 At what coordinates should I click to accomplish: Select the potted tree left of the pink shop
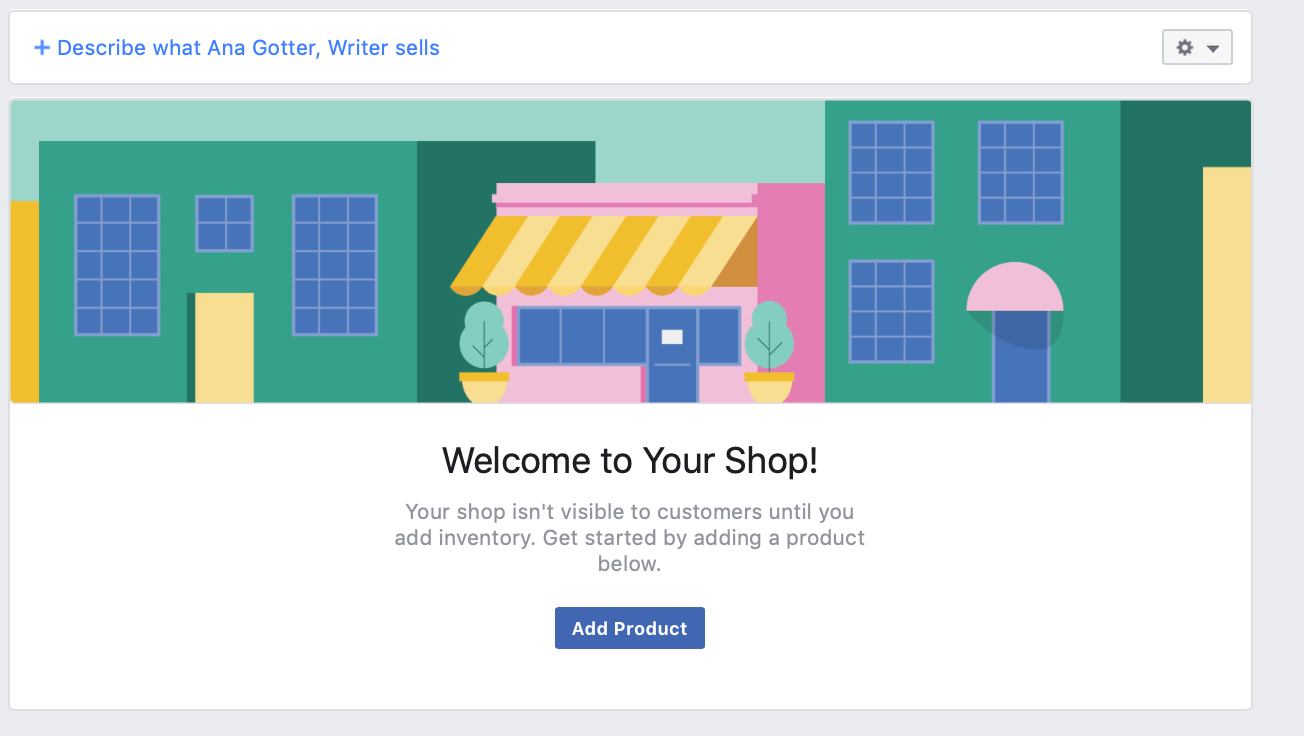(484, 352)
